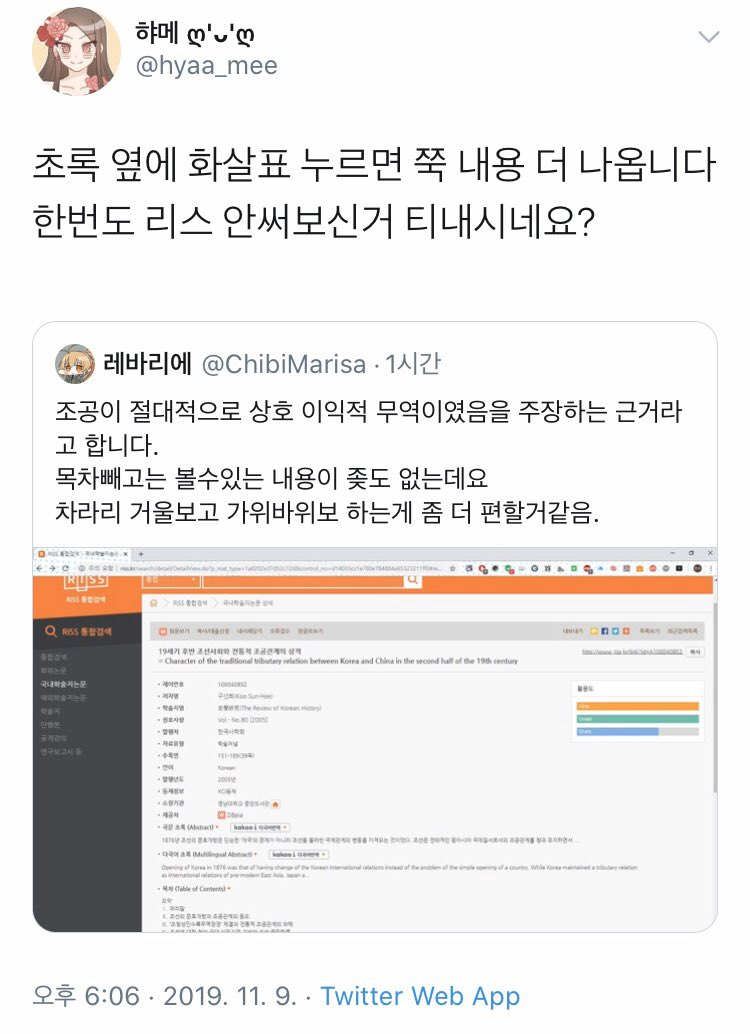Click the blue Share usage bar
The width and height of the screenshot is (750, 1034).
pyautogui.click(x=617, y=731)
